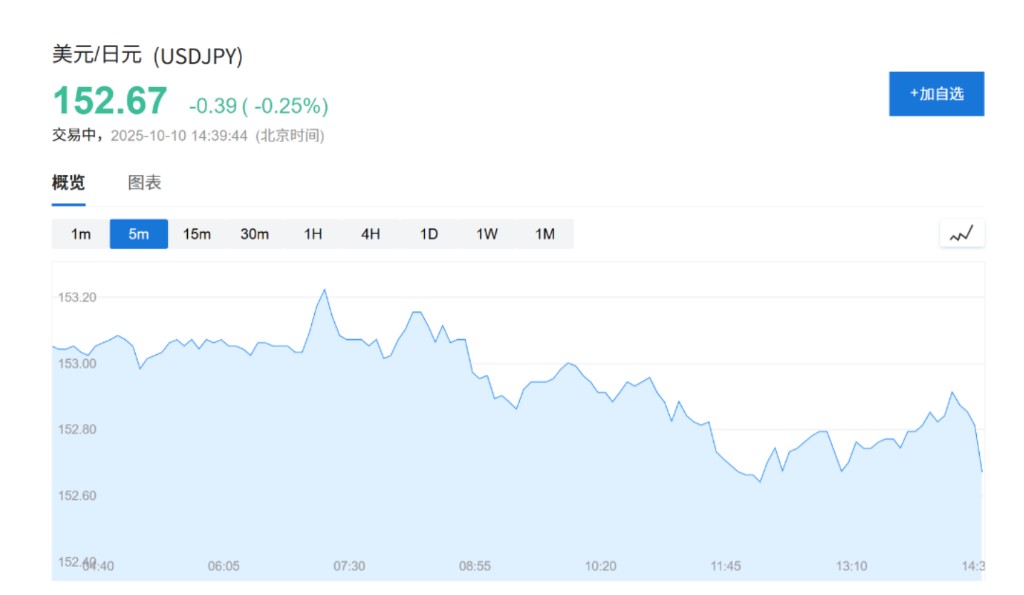Click the 07:30 time axis label

(349, 566)
